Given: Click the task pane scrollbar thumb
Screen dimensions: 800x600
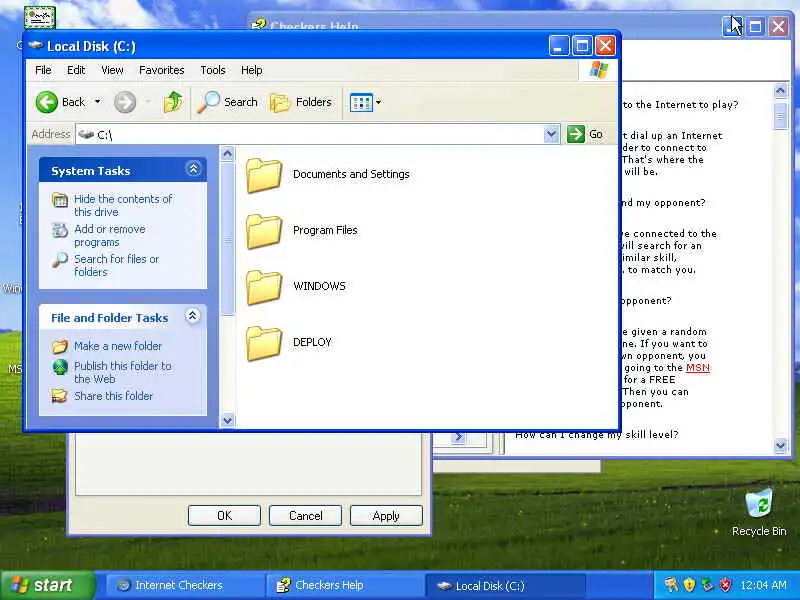Looking at the screenshot, I should (228, 240).
